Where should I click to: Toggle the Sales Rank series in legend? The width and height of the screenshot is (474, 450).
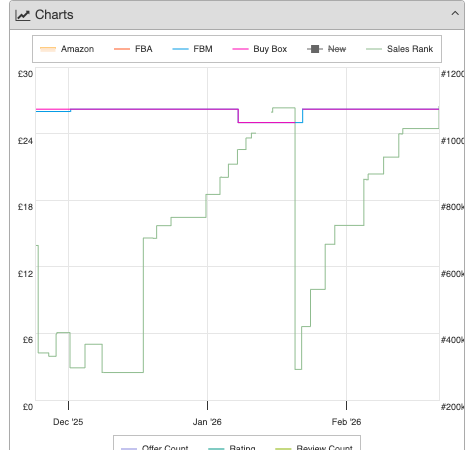point(399,49)
